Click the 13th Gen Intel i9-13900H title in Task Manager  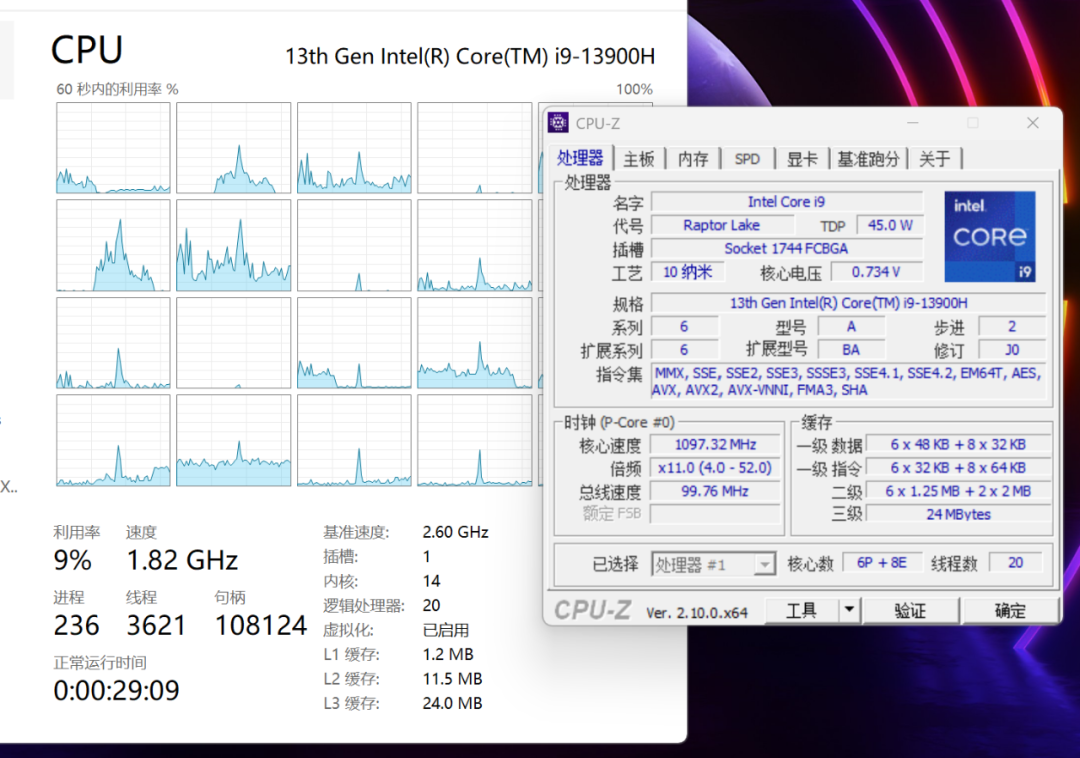coord(470,56)
